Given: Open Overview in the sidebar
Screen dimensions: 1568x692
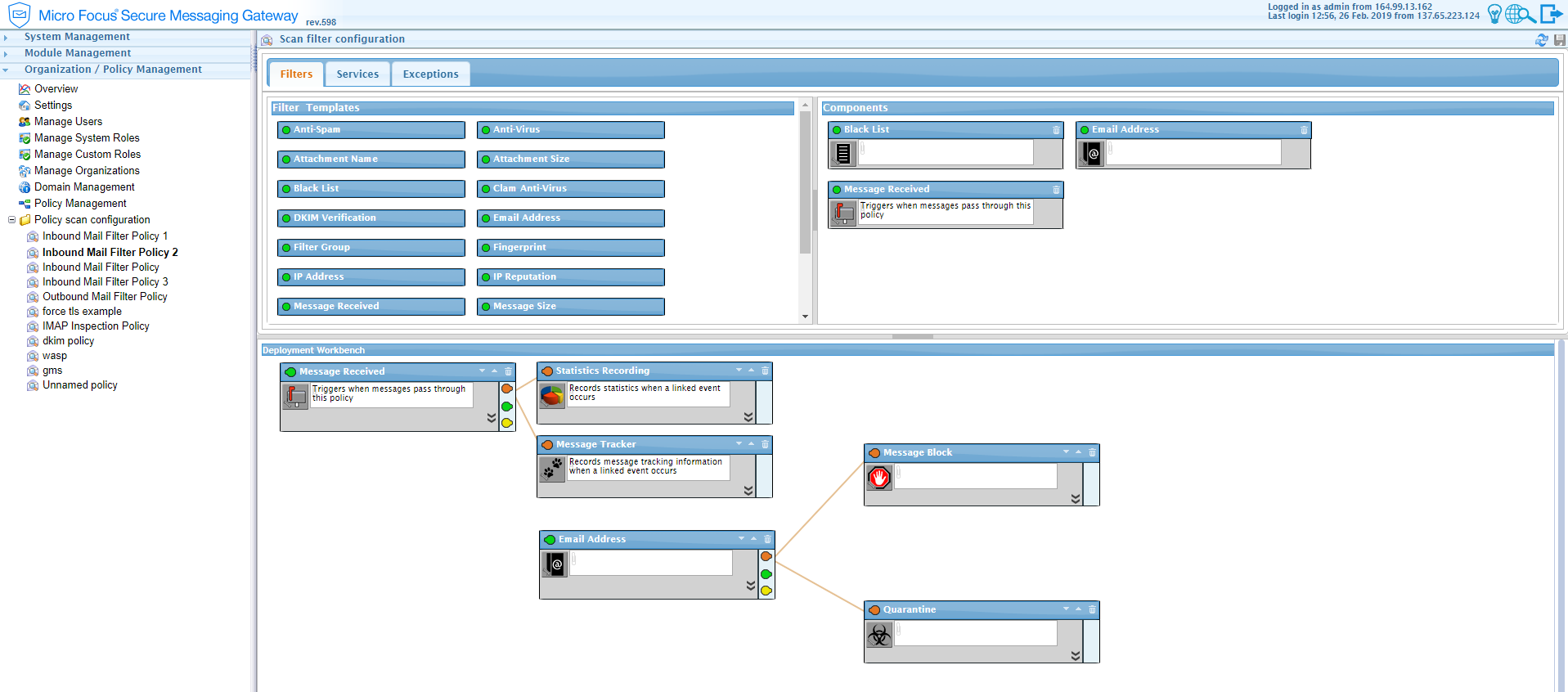Looking at the screenshot, I should click(56, 88).
